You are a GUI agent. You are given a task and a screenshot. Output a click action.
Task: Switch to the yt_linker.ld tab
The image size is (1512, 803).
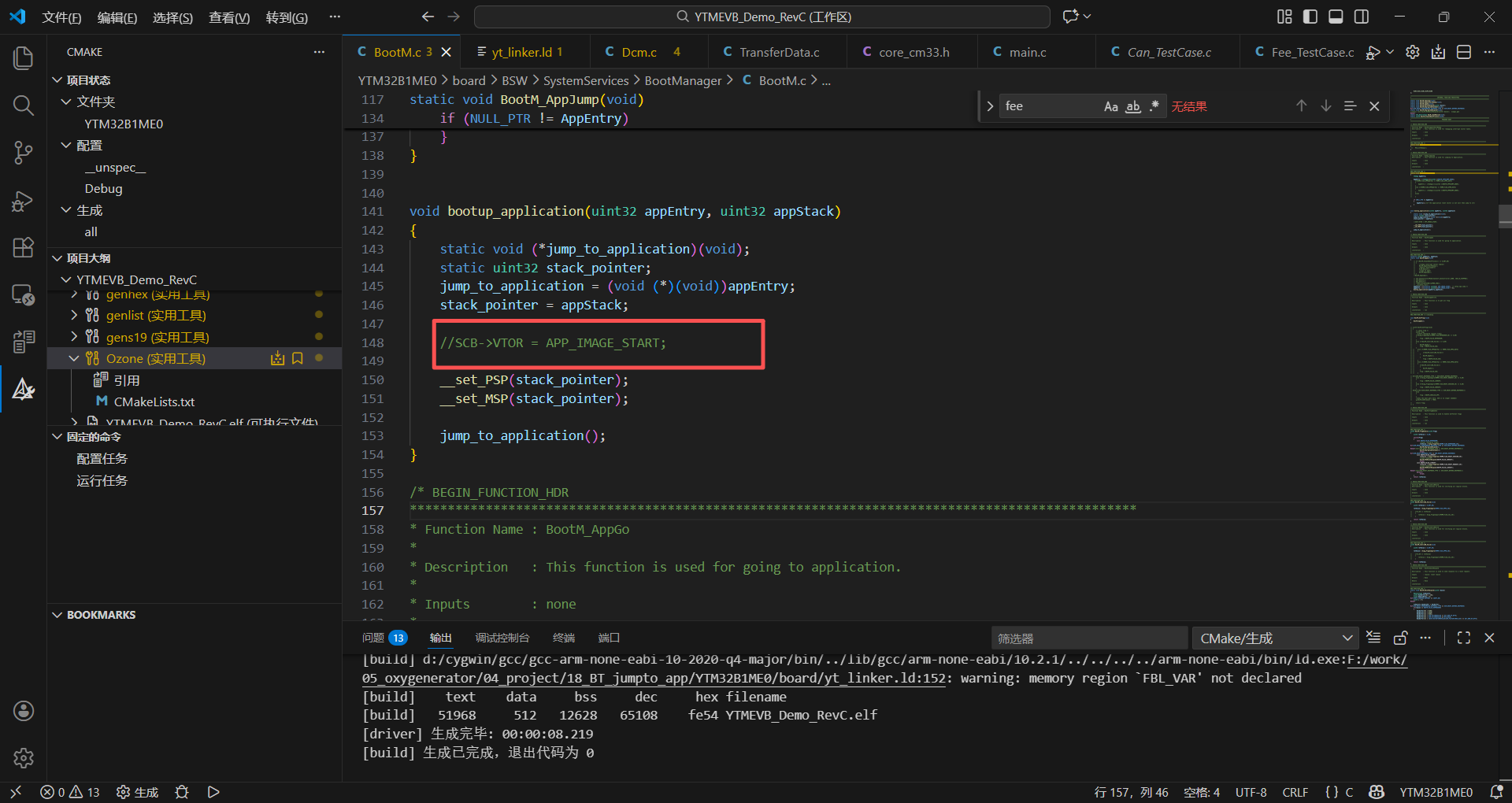coord(521,53)
